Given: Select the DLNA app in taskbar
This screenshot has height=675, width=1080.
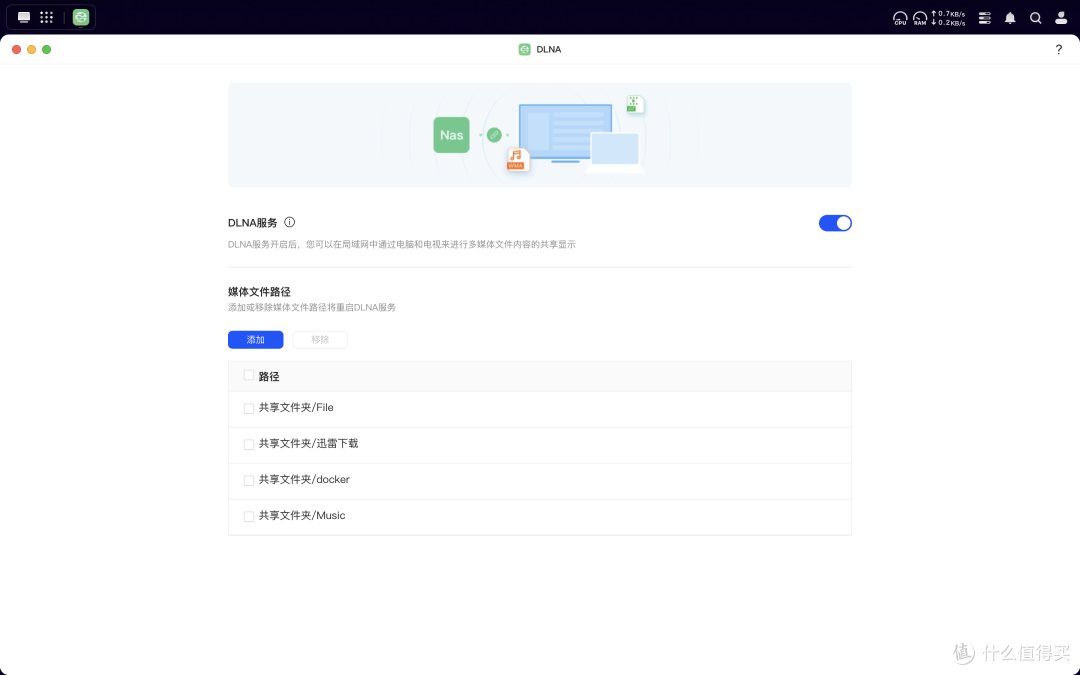Looking at the screenshot, I should click(81, 17).
